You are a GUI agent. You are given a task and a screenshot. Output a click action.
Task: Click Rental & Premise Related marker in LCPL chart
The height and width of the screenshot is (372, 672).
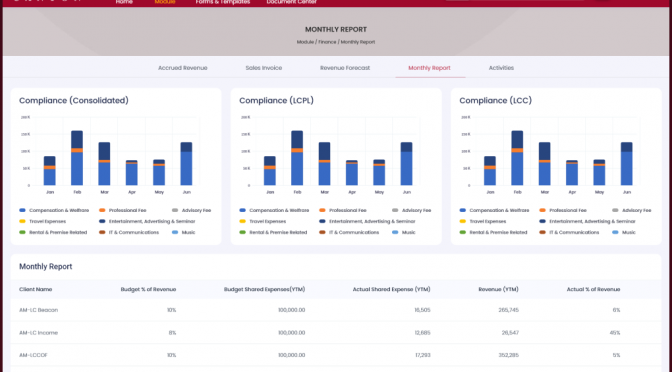tap(243, 232)
